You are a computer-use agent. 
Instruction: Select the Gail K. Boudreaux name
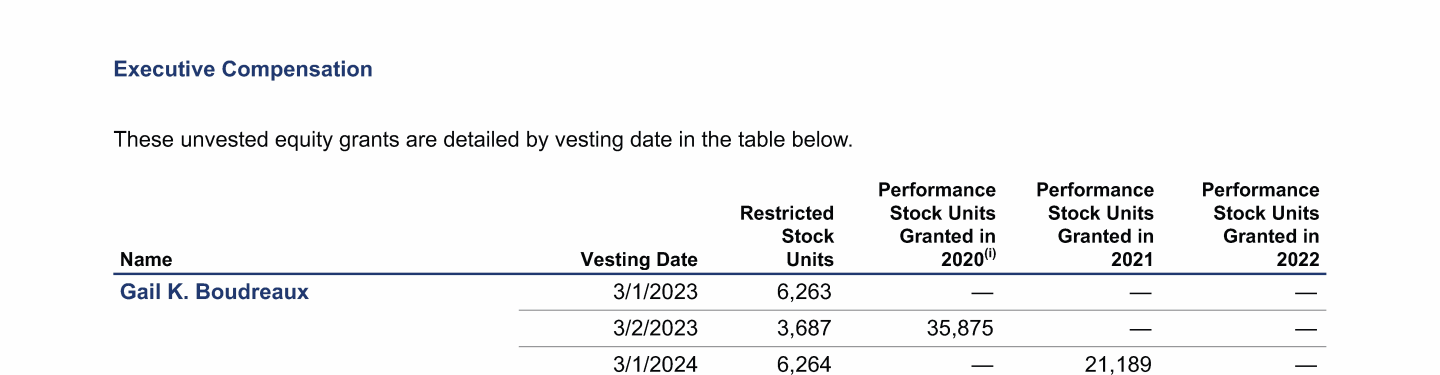(x=214, y=292)
